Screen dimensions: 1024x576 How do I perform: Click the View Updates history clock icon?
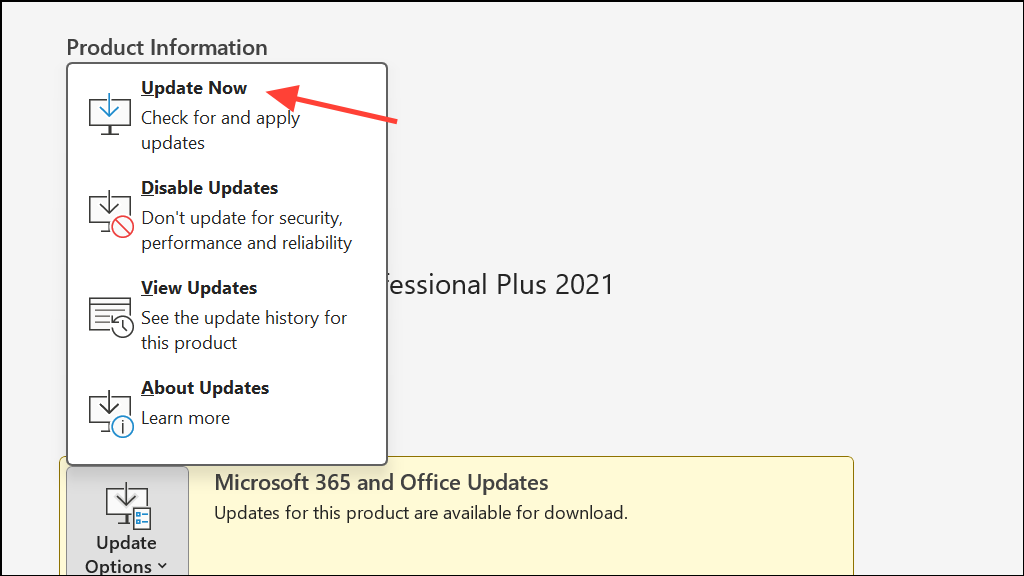click(111, 317)
